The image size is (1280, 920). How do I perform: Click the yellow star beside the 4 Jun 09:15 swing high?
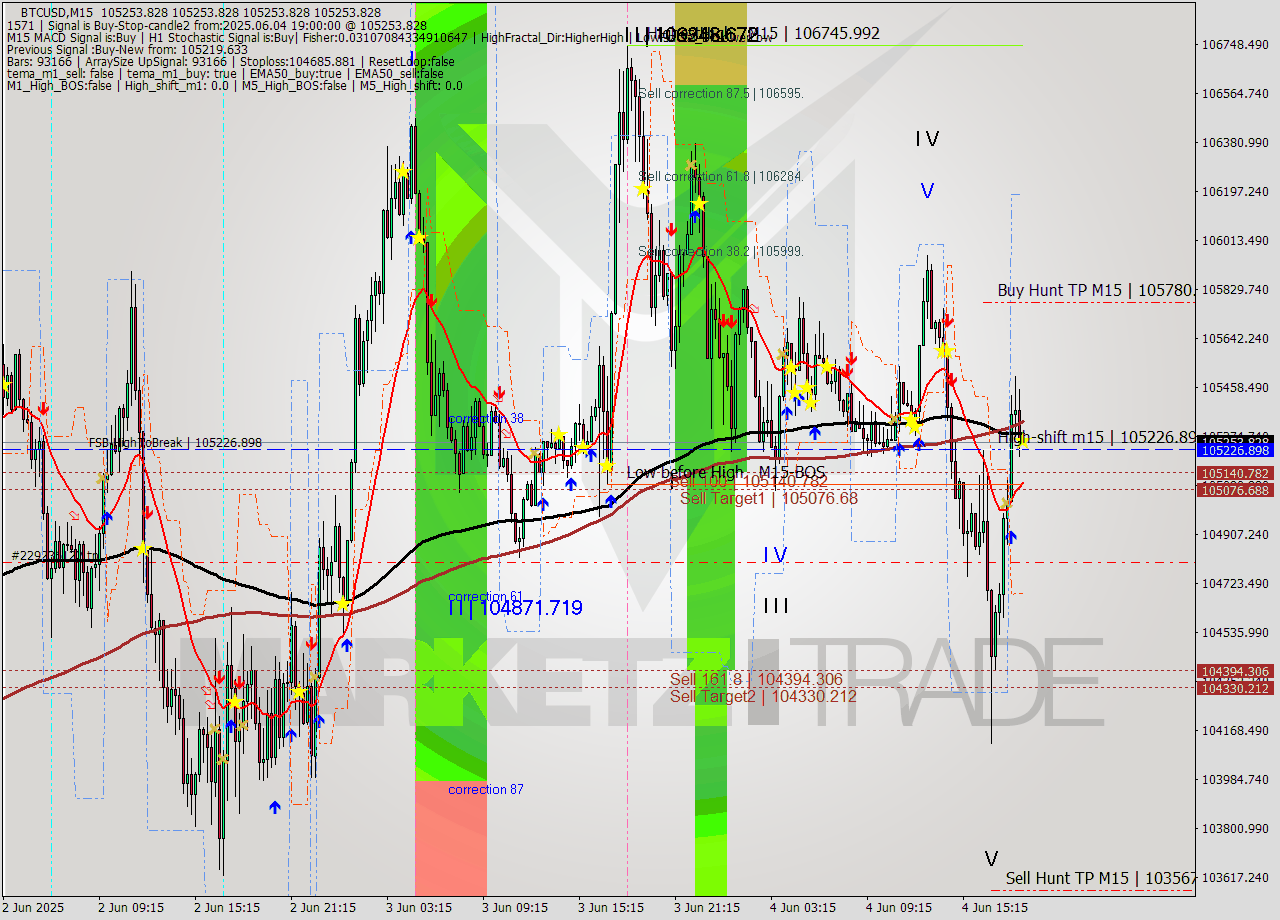(x=944, y=351)
